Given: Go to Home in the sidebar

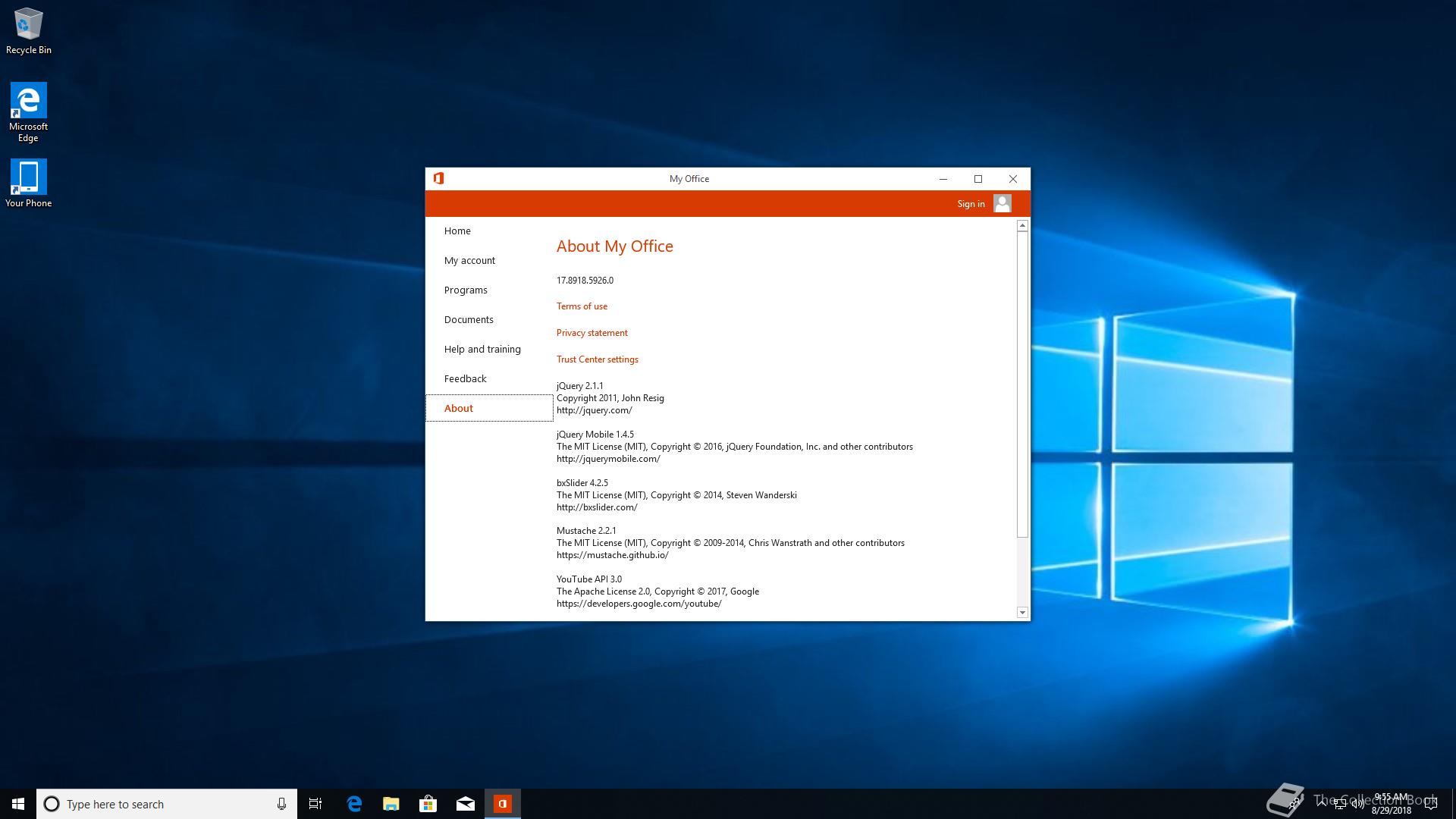Looking at the screenshot, I should coord(489,231).
